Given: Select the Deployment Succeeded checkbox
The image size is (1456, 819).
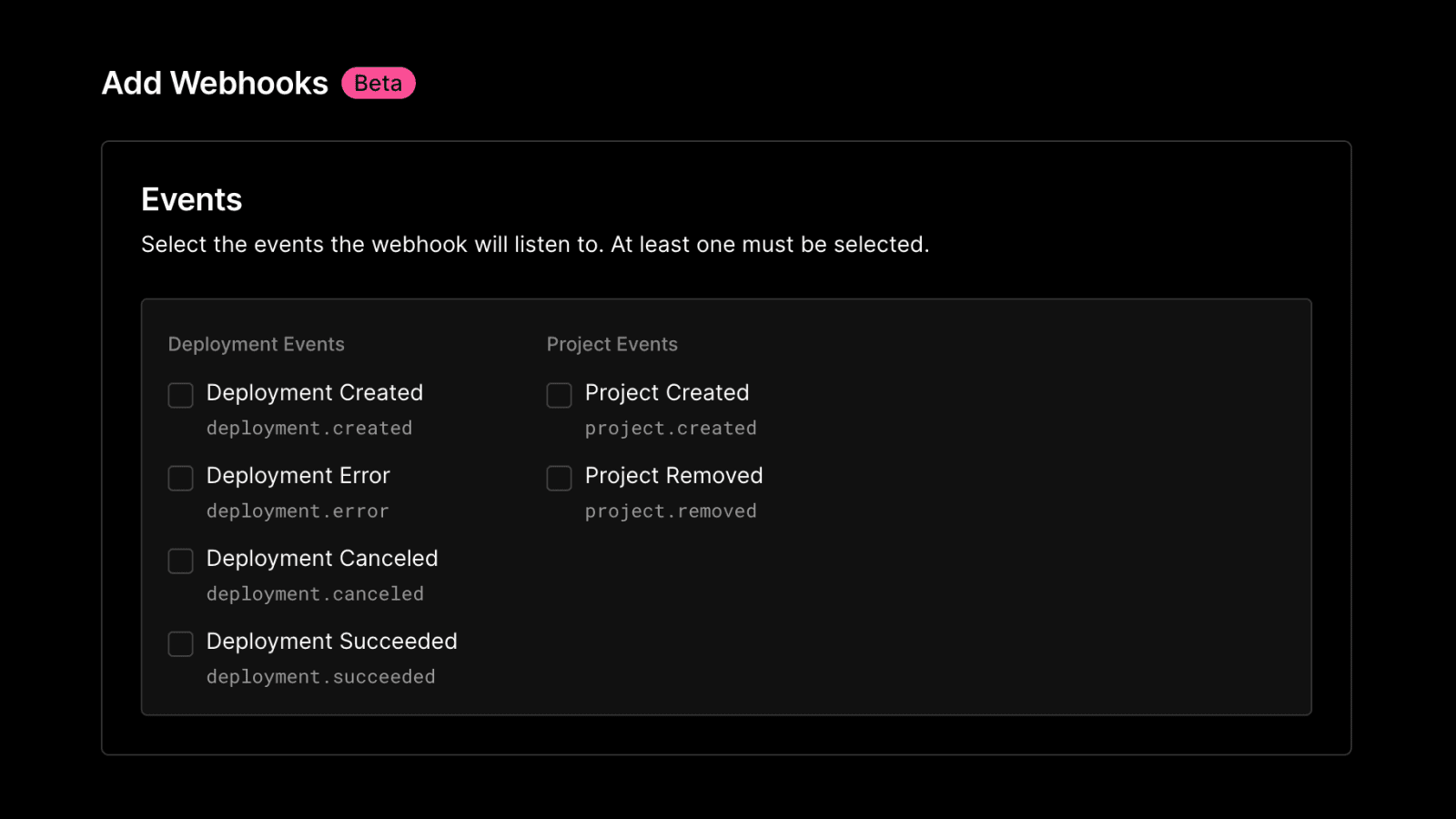Looking at the screenshot, I should [x=181, y=643].
